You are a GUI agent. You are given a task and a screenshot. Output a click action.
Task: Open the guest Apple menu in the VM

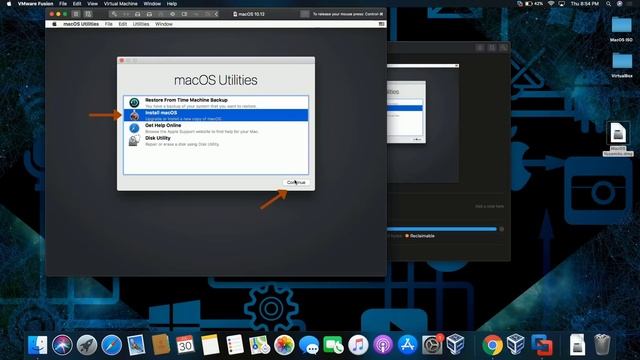[x=54, y=24]
